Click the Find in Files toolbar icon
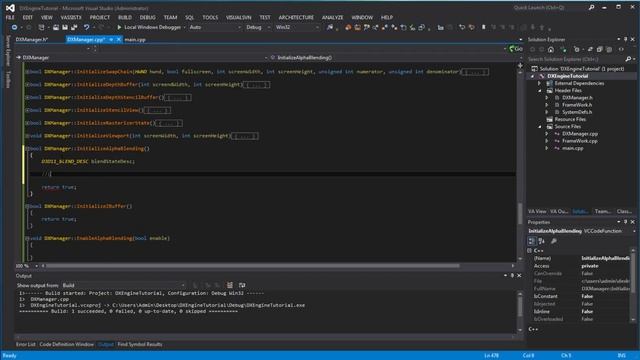 330,27
